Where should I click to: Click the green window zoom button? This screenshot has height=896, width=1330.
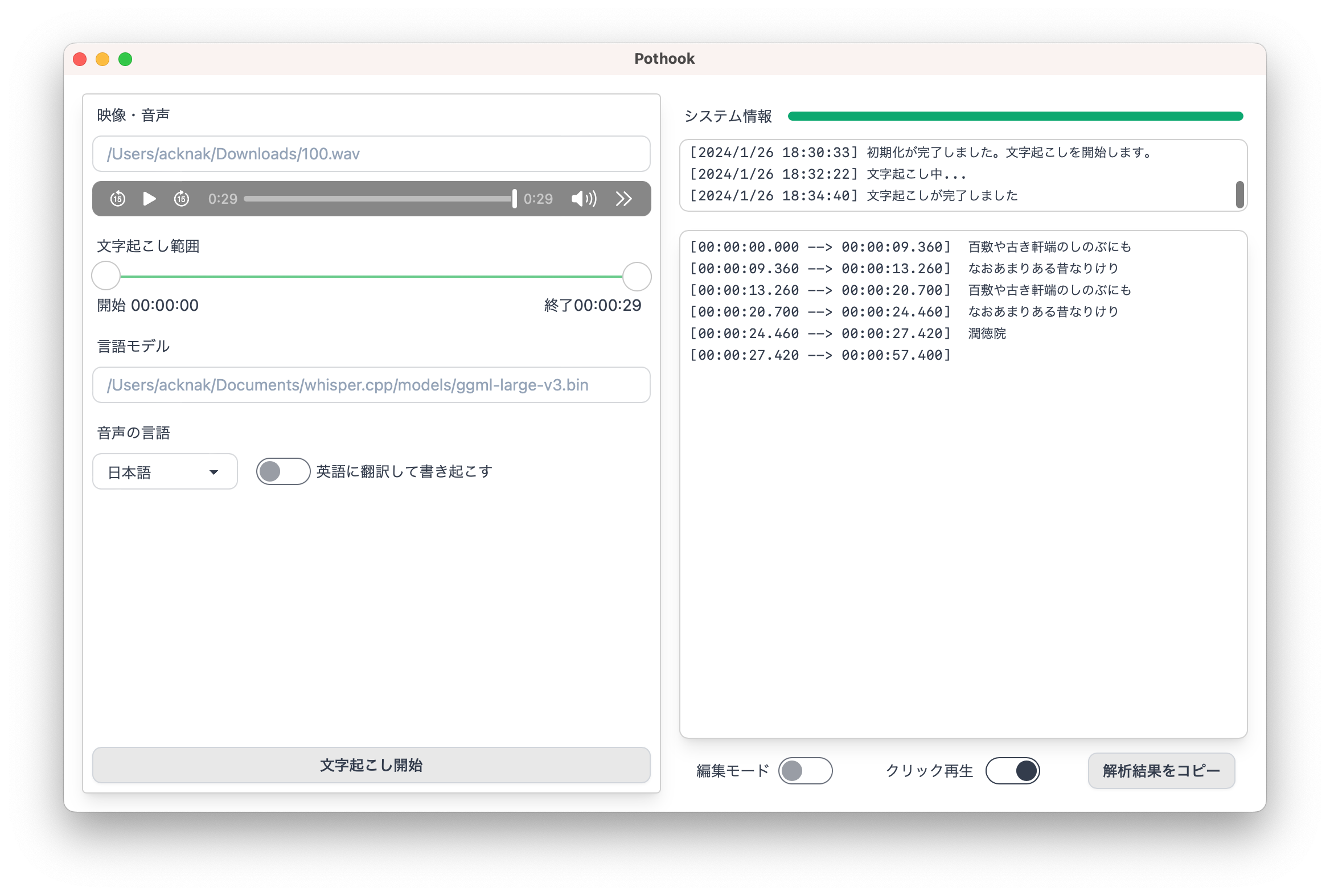tap(125, 59)
